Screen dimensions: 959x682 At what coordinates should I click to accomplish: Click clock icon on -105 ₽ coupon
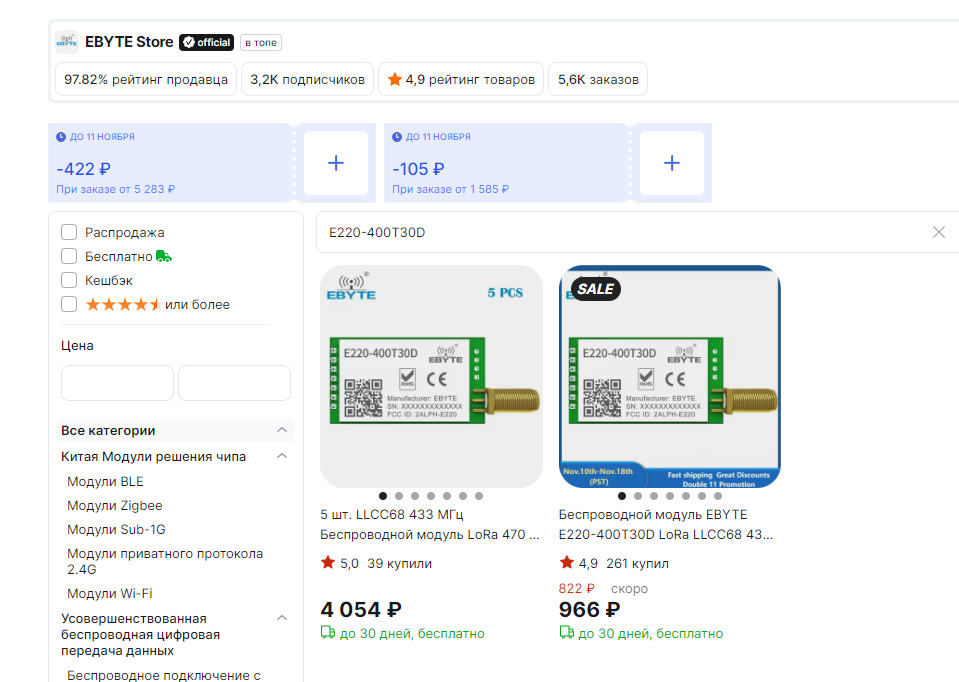tap(397, 137)
